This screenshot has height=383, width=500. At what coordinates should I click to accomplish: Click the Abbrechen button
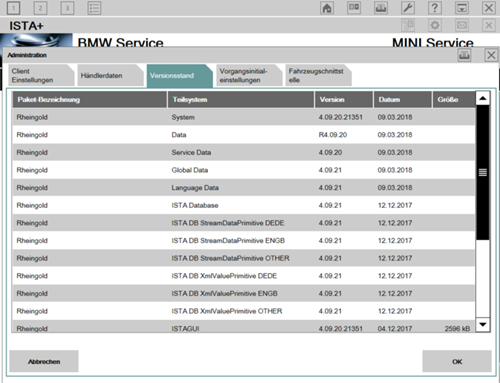coord(44,361)
